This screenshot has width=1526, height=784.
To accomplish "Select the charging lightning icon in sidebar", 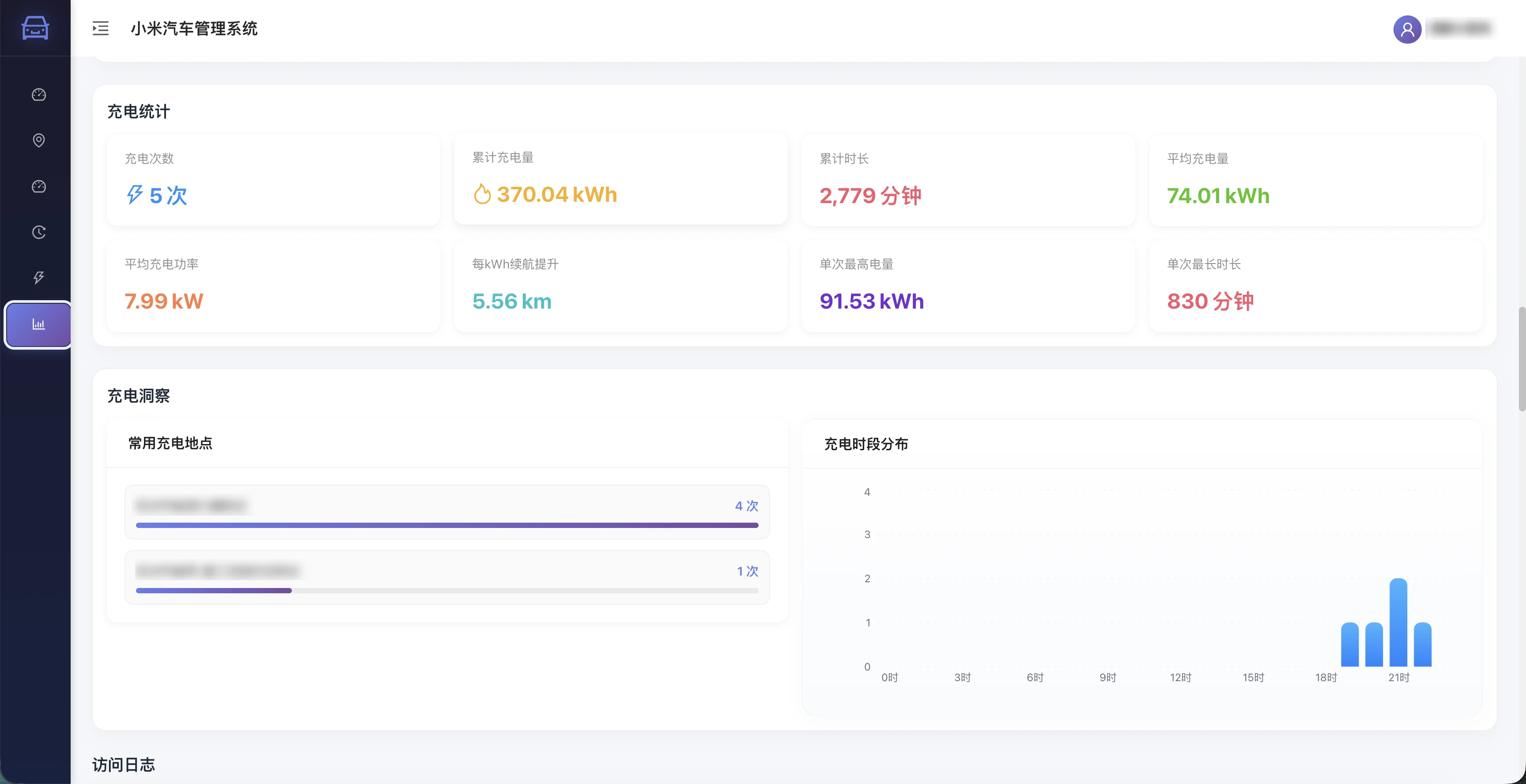I will coord(38,277).
